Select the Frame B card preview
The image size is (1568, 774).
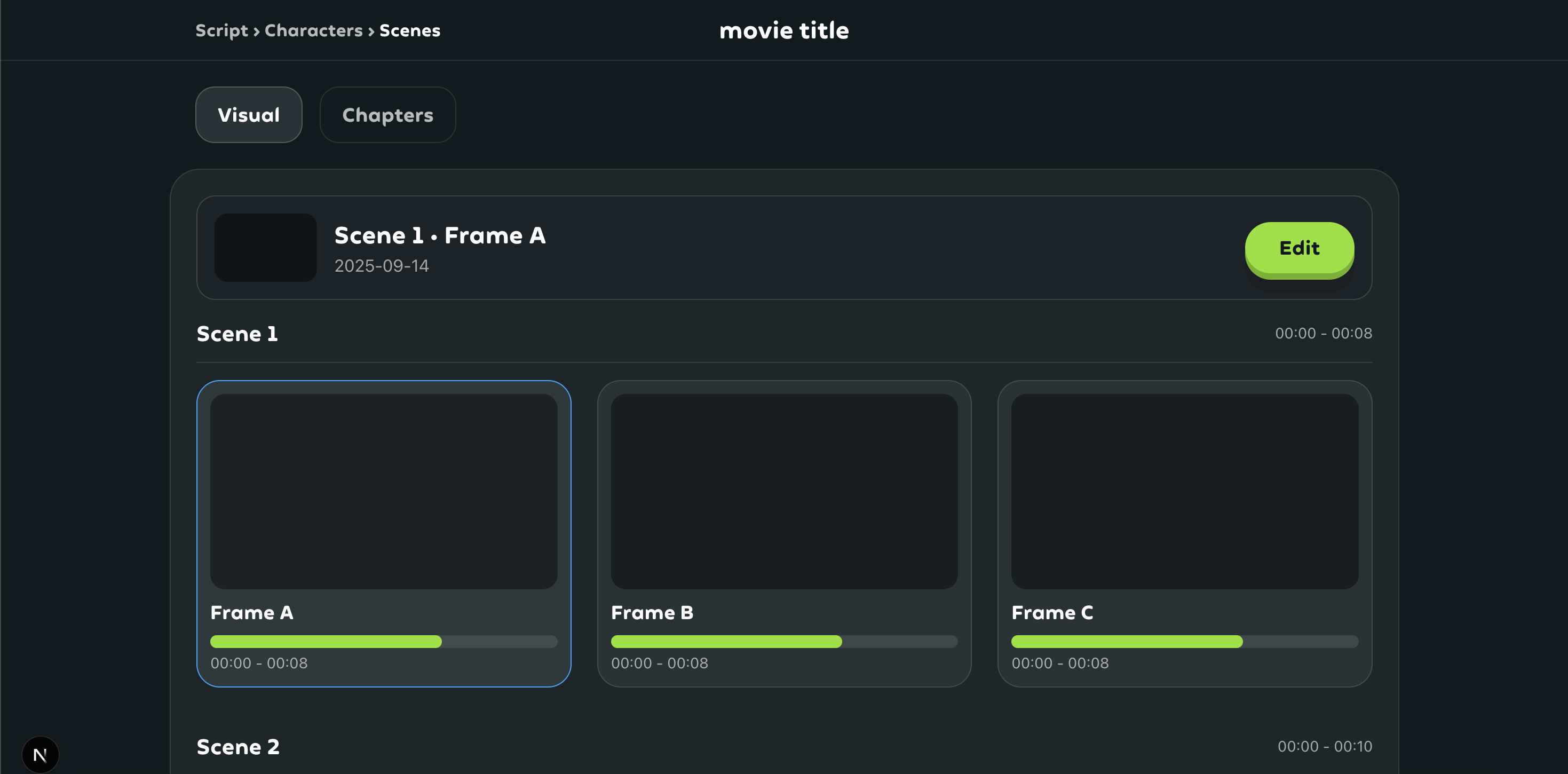783,491
